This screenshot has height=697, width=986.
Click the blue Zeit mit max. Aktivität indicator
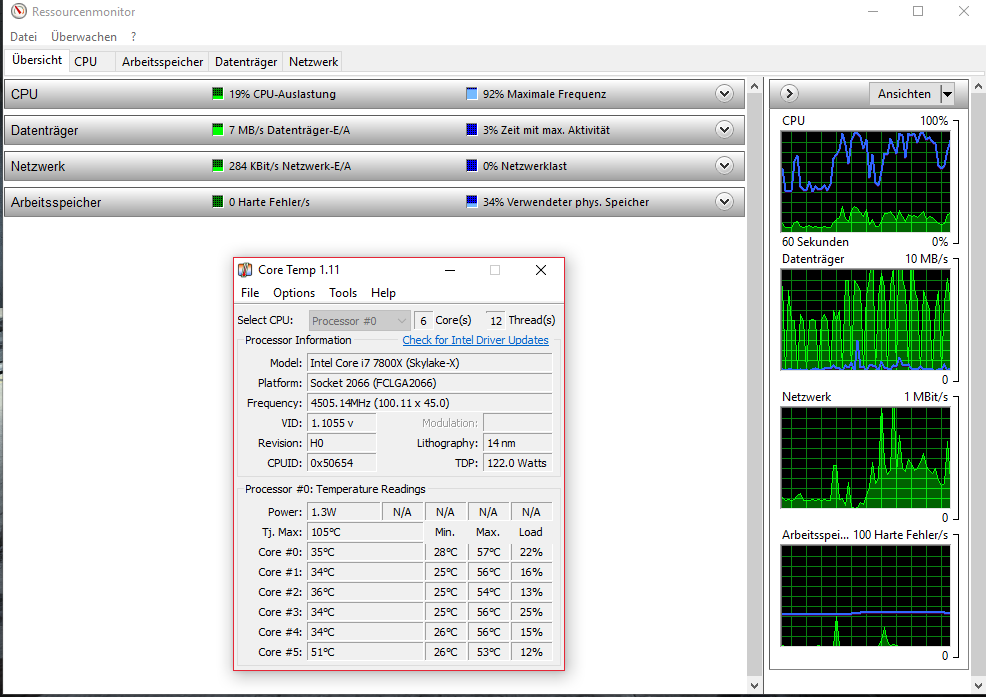[472, 130]
